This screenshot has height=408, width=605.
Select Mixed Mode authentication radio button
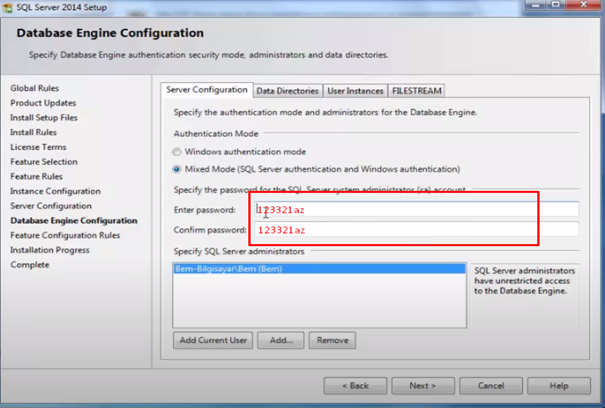tap(177, 169)
